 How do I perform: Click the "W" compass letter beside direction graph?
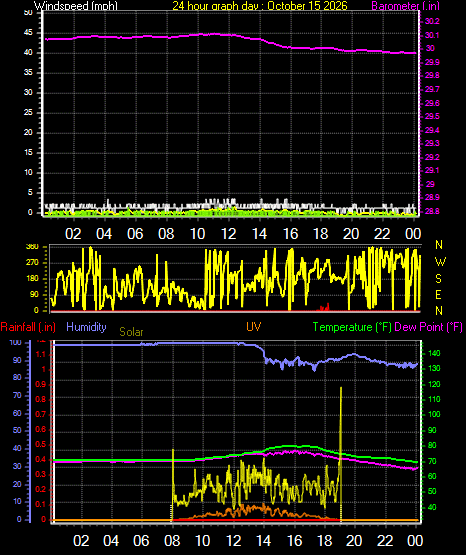(x=440, y=262)
